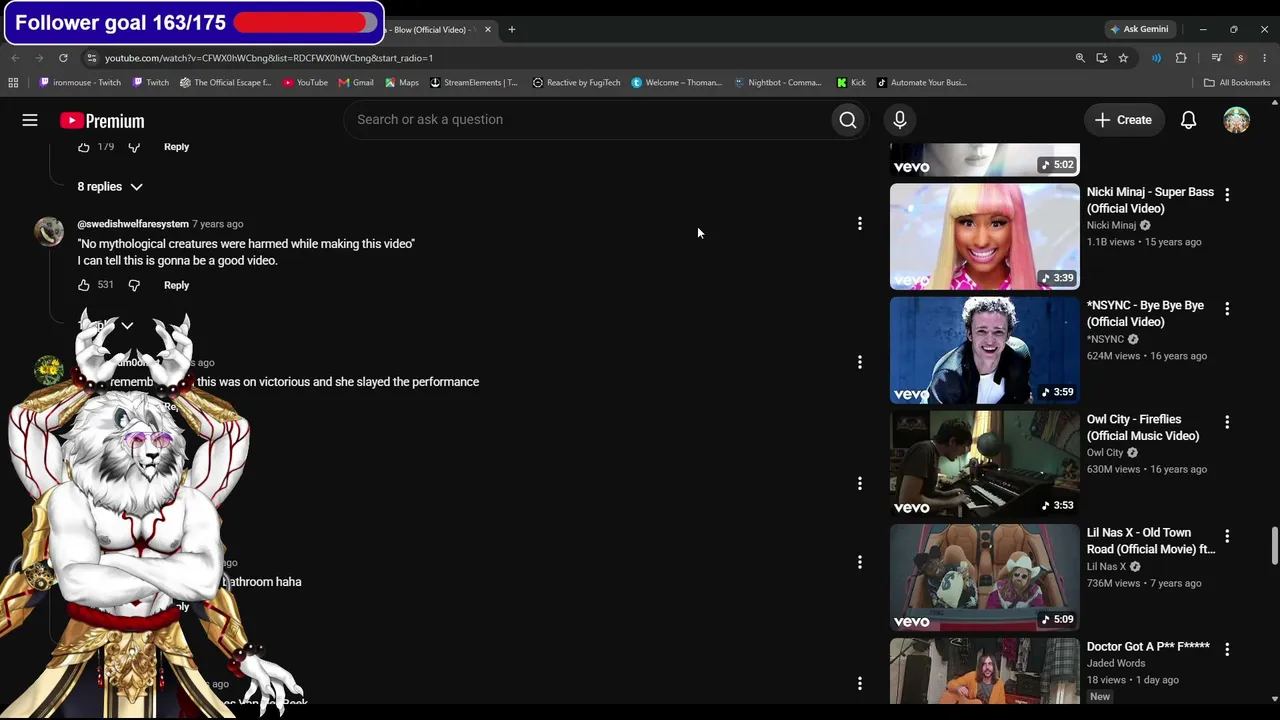Image resolution: width=1280 pixels, height=720 pixels.
Task: Open '*NSYNC - Bye Bye Bye (Official Video)' title
Action: pyautogui.click(x=1146, y=314)
